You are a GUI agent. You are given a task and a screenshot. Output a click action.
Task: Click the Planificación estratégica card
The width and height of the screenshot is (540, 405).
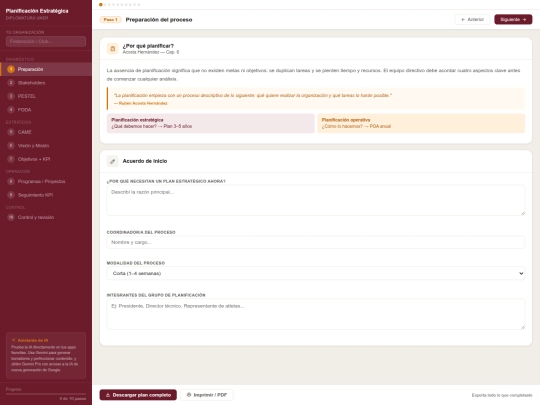(210, 123)
